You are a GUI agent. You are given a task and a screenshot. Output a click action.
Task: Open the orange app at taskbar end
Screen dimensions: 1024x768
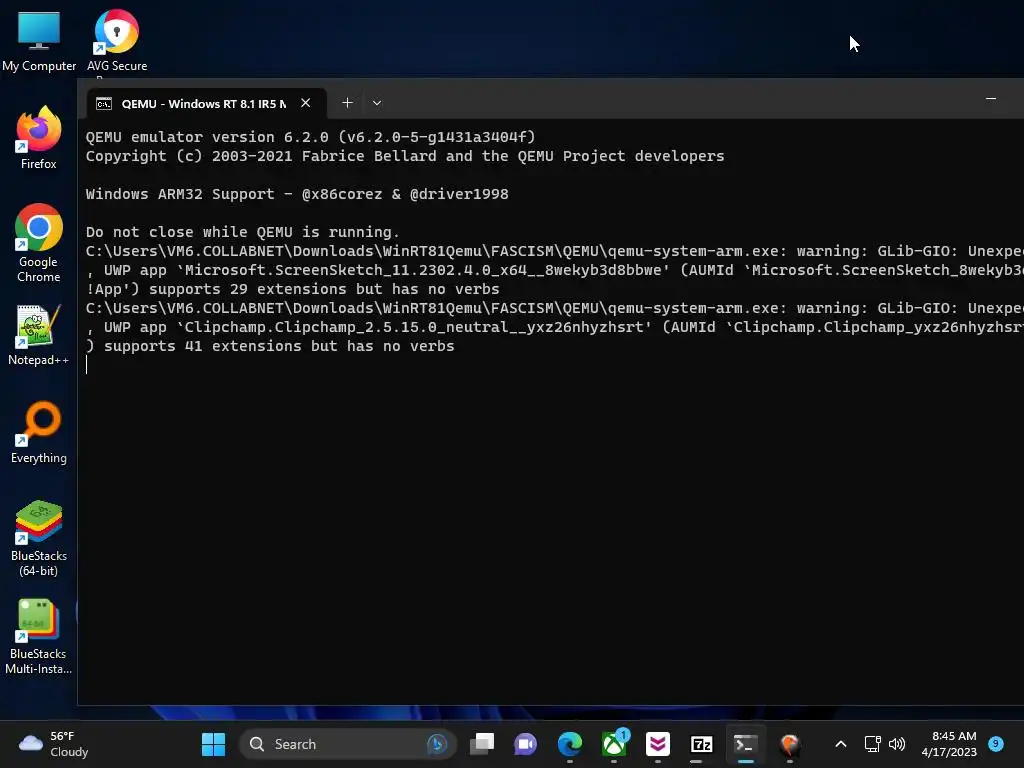click(790, 744)
